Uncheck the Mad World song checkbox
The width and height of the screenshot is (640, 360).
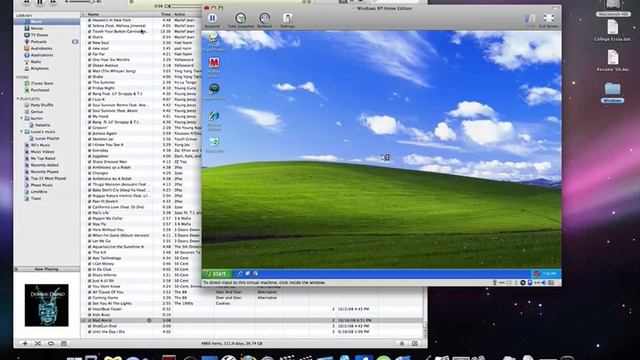pyautogui.click(x=89, y=320)
